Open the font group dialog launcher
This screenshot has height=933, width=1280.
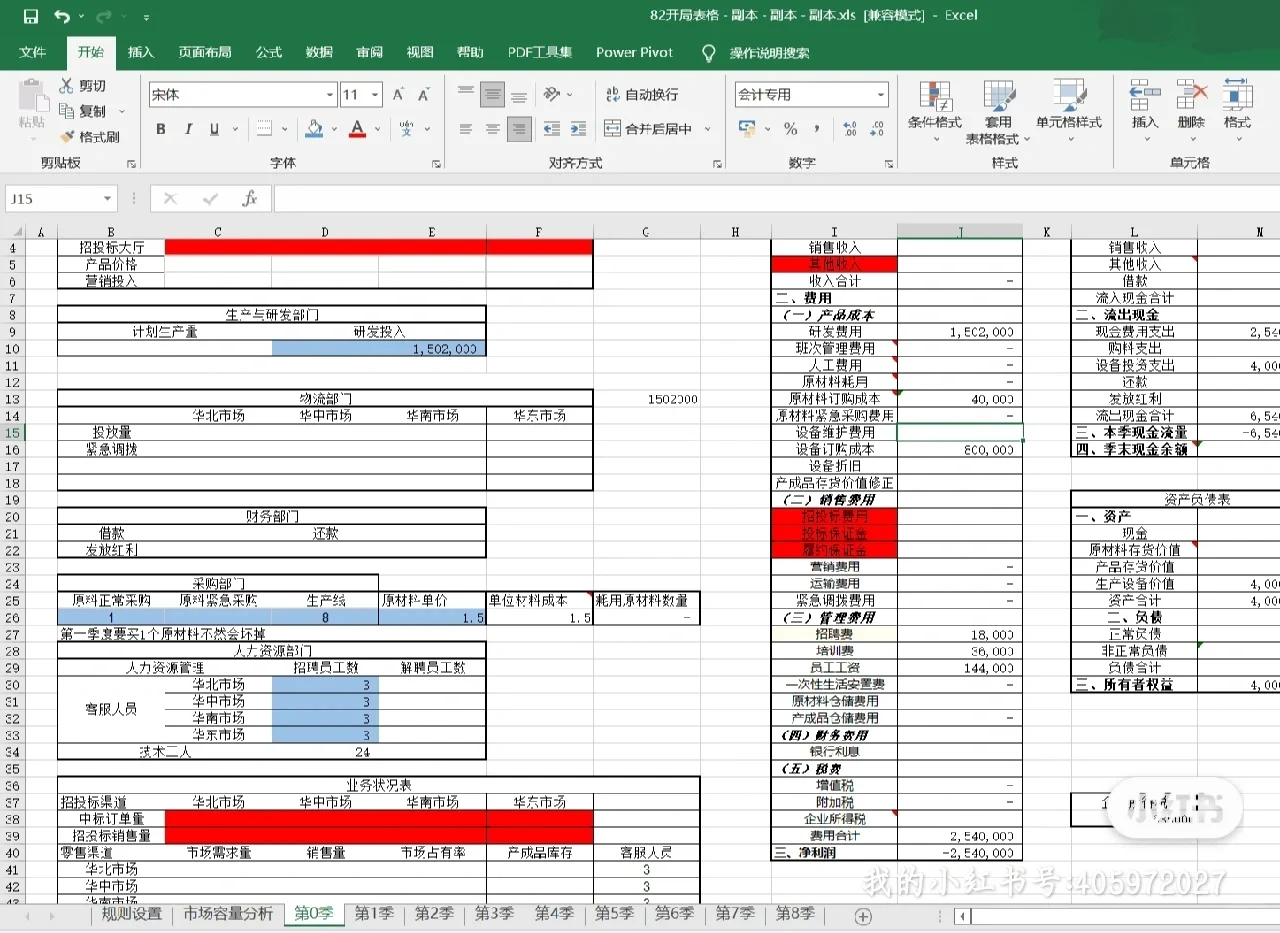[436, 164]
